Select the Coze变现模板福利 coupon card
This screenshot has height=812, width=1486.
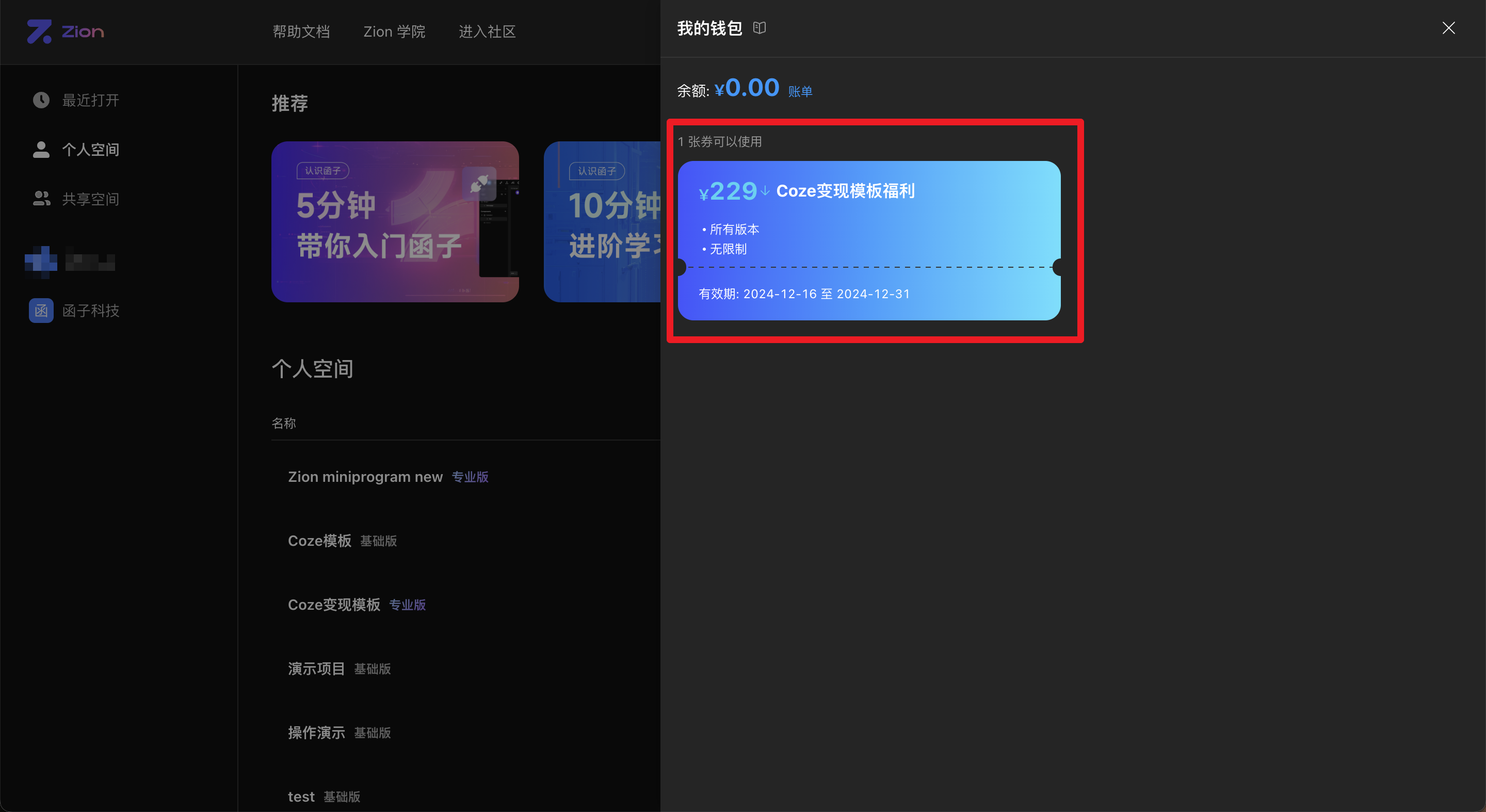(x=869, y=240)
